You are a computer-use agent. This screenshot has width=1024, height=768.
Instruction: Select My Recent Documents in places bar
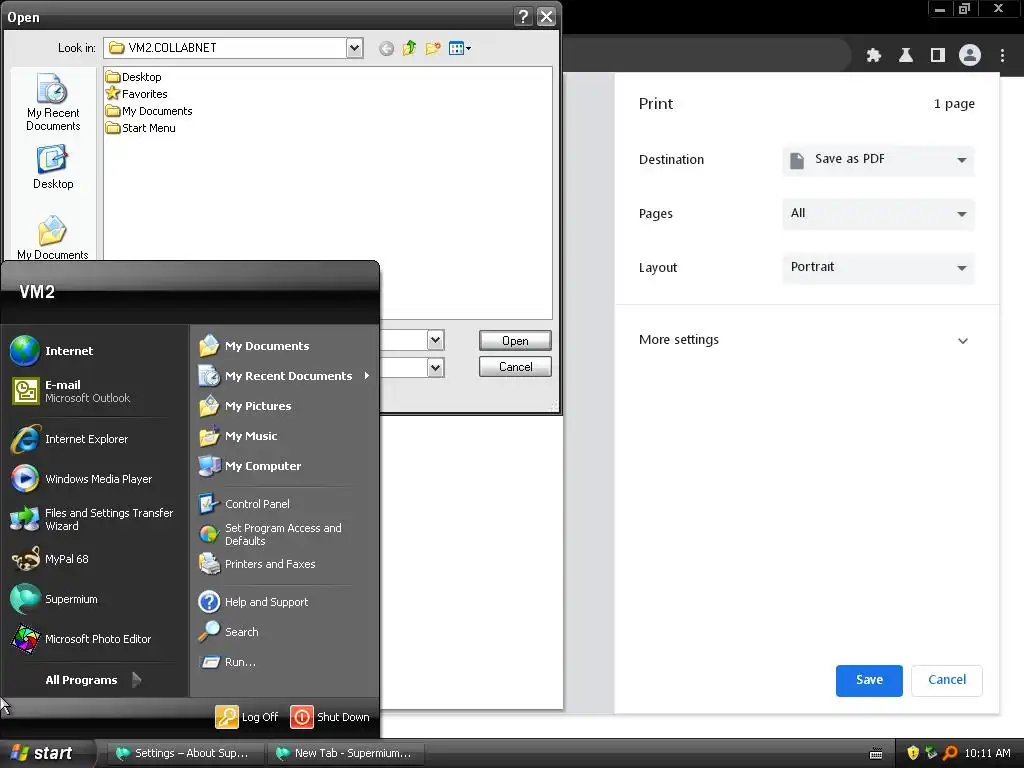pos(53,103)
